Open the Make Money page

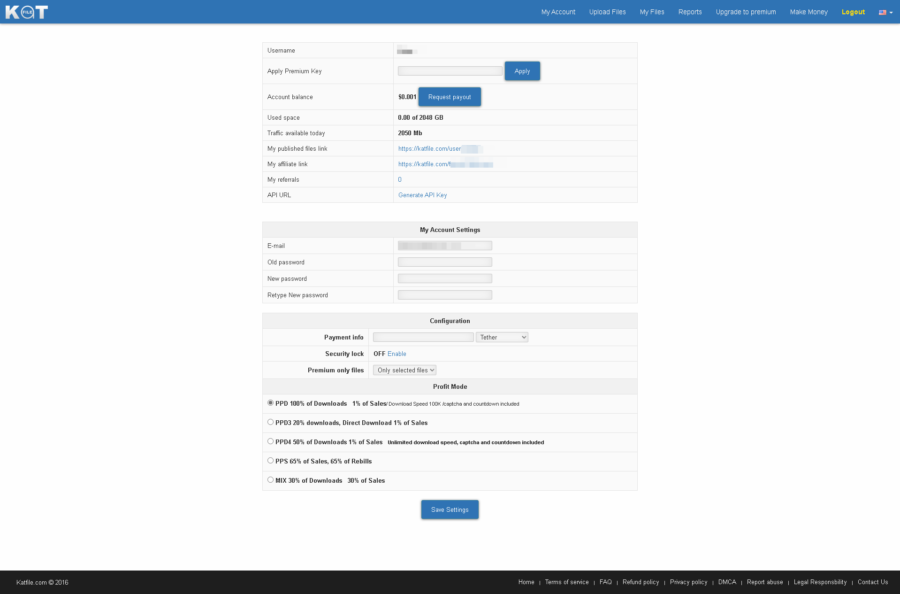(808, 12)
